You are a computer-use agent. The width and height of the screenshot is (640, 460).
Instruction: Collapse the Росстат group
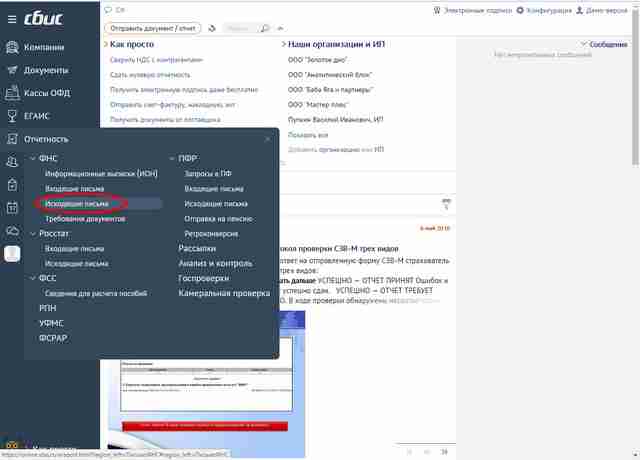point(33,234)
